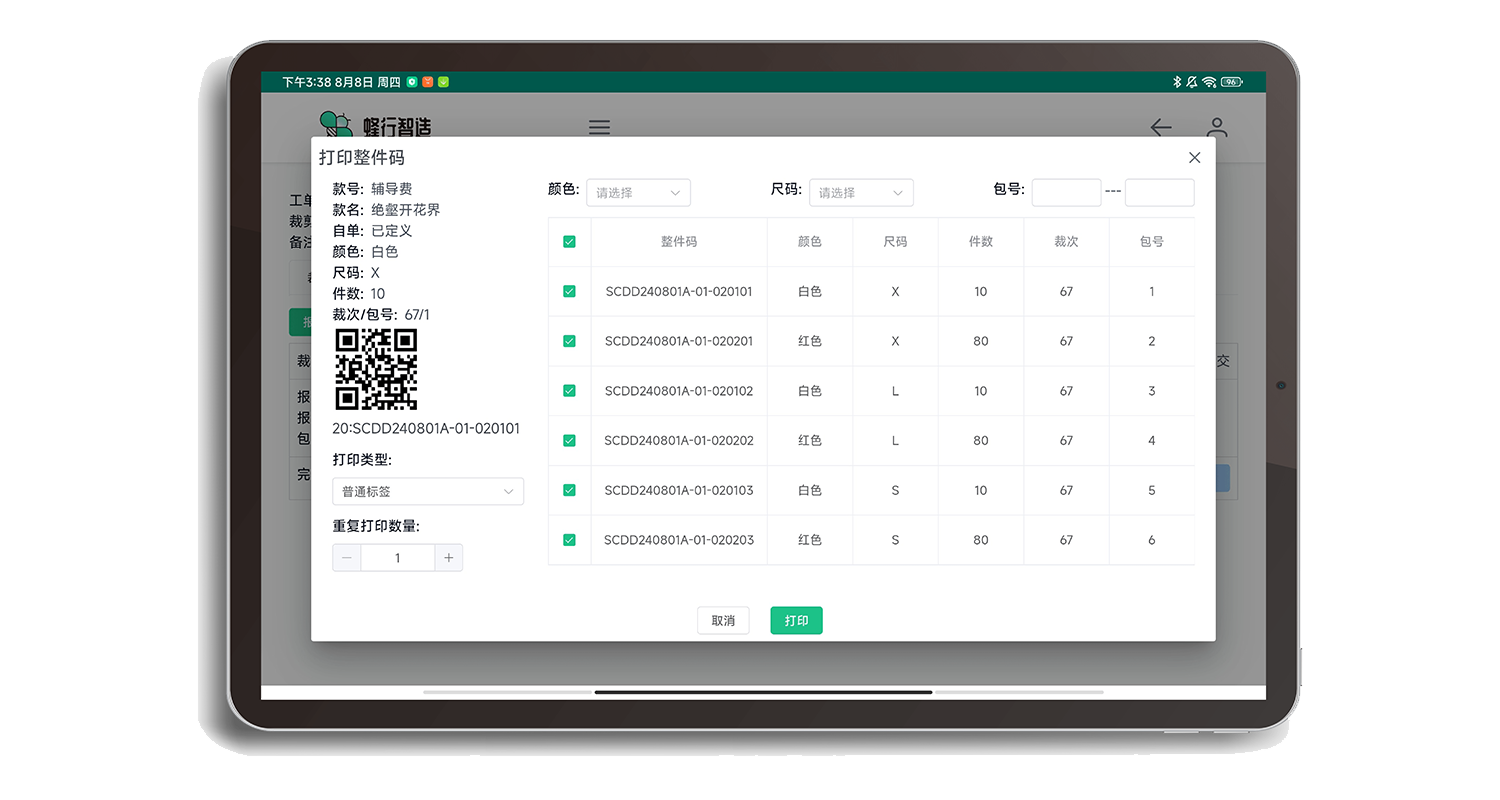
Task: Click the 打印 button to print
Action: [795, 620]
